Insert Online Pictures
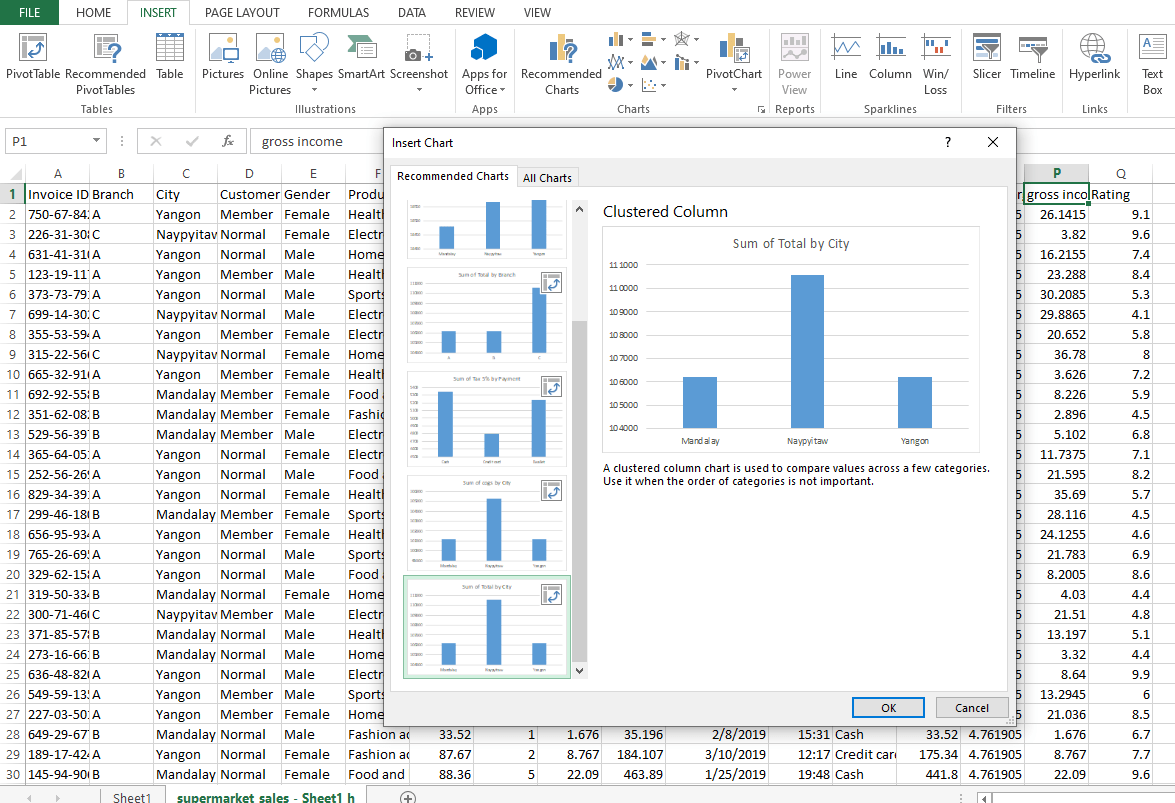Image resolution: width=1175 pixels, height=803 pixels. [x=270, y=63]
